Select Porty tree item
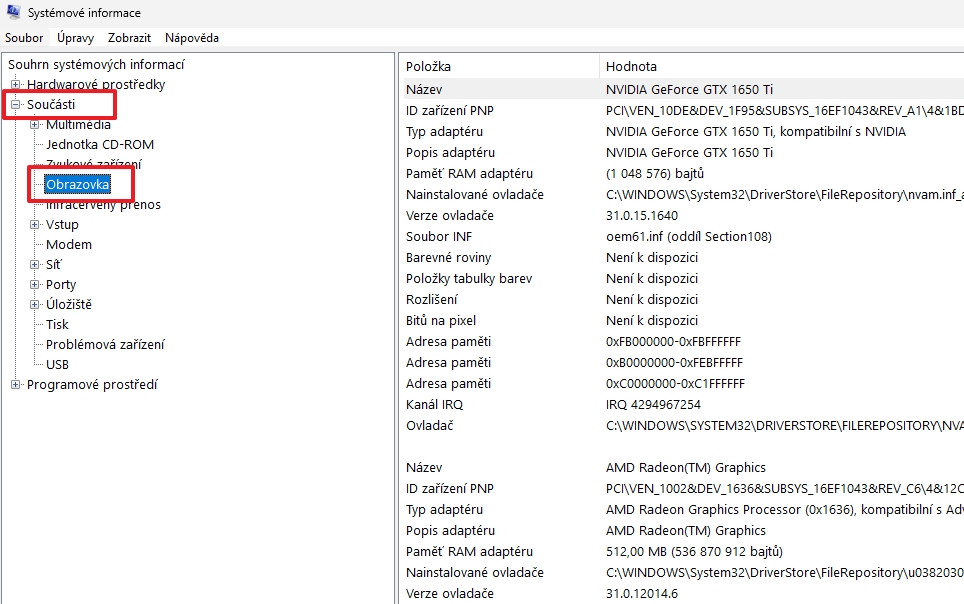The height and width of the screenshot is (604, 964). point(61,284)
